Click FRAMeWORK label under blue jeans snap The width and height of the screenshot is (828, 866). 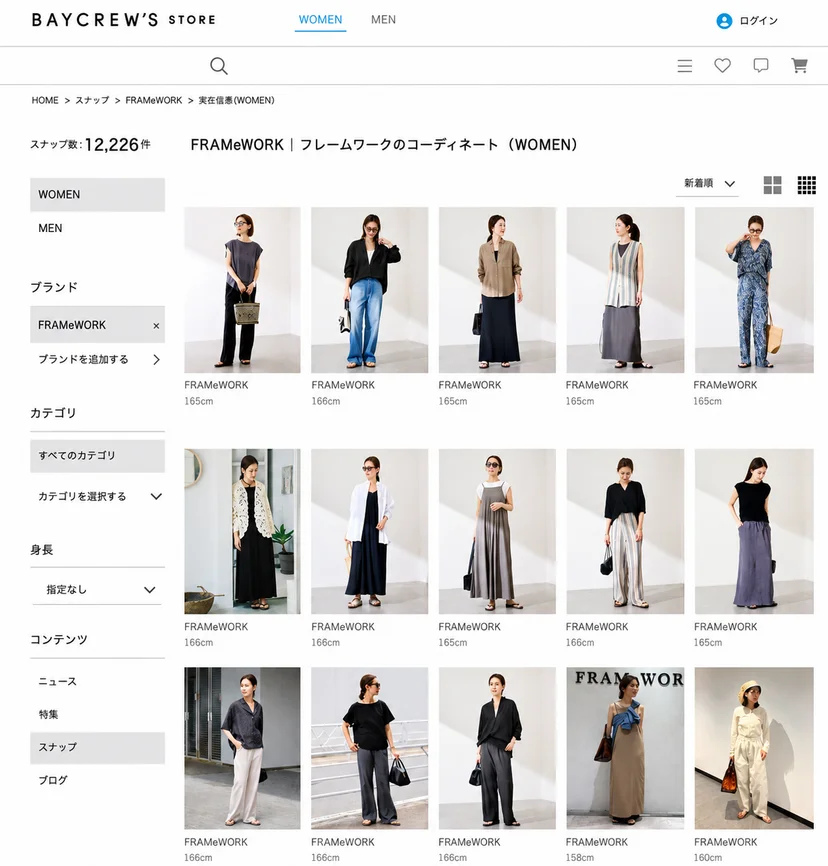pyautogui.click(x=343, y=385)
